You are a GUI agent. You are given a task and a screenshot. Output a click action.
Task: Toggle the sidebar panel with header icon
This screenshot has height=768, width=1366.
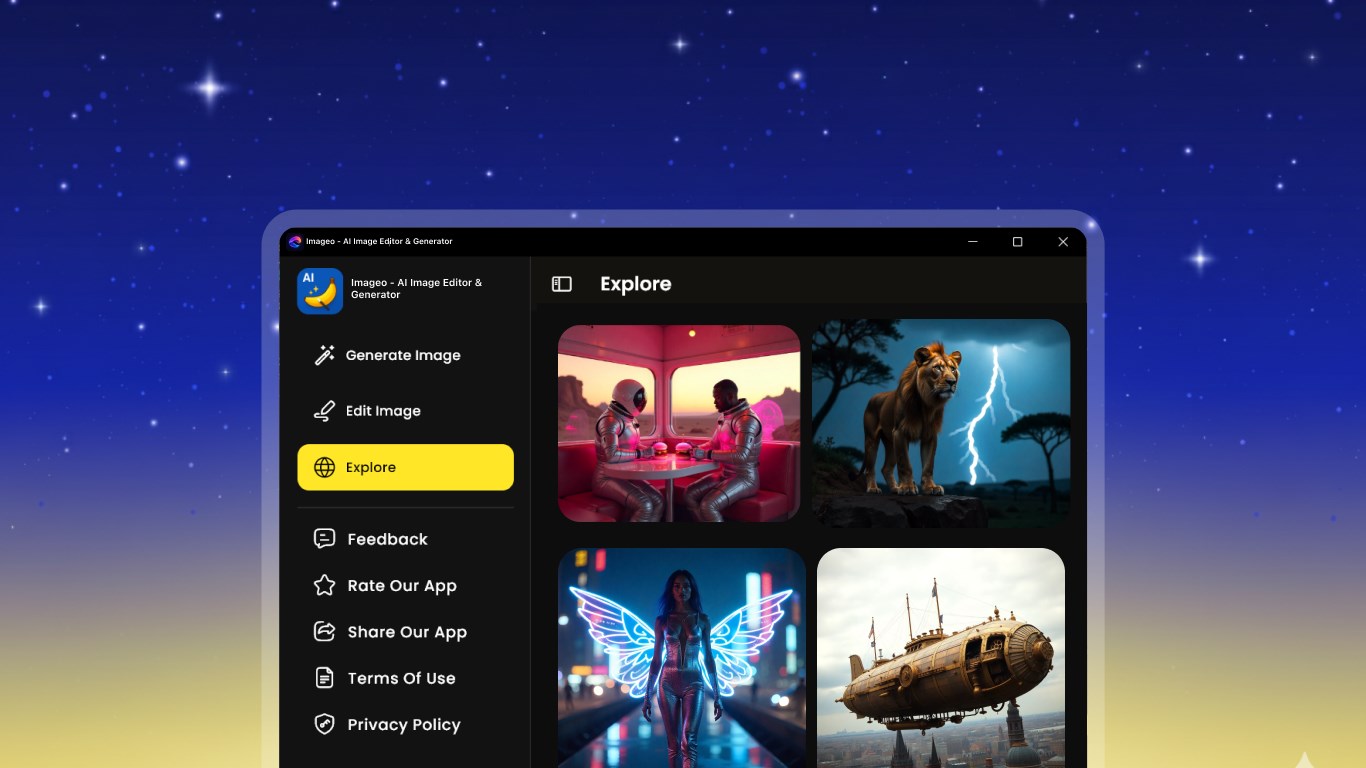coord(562,284)
